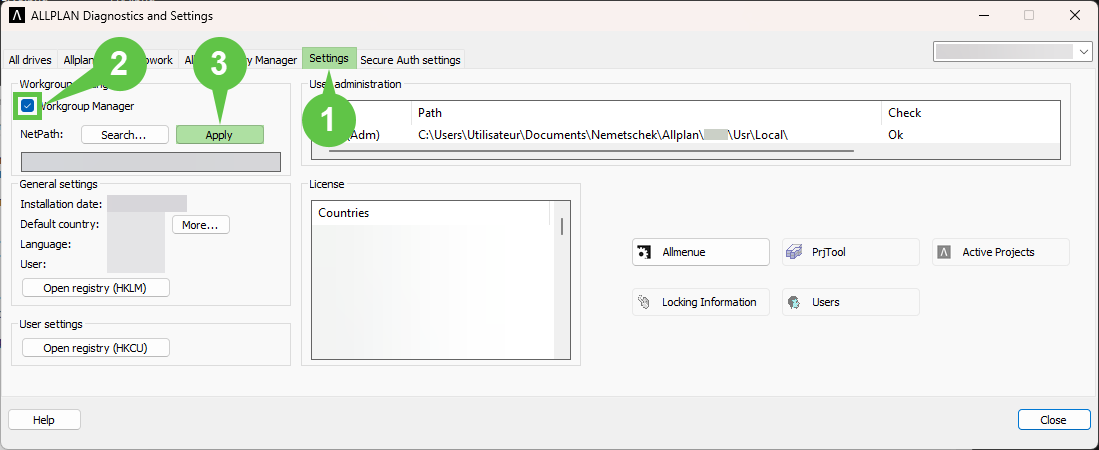The height and width of the screenshot is (450, 1099).
Task: Maximize the Diagnostics window
Action: 1029,15
